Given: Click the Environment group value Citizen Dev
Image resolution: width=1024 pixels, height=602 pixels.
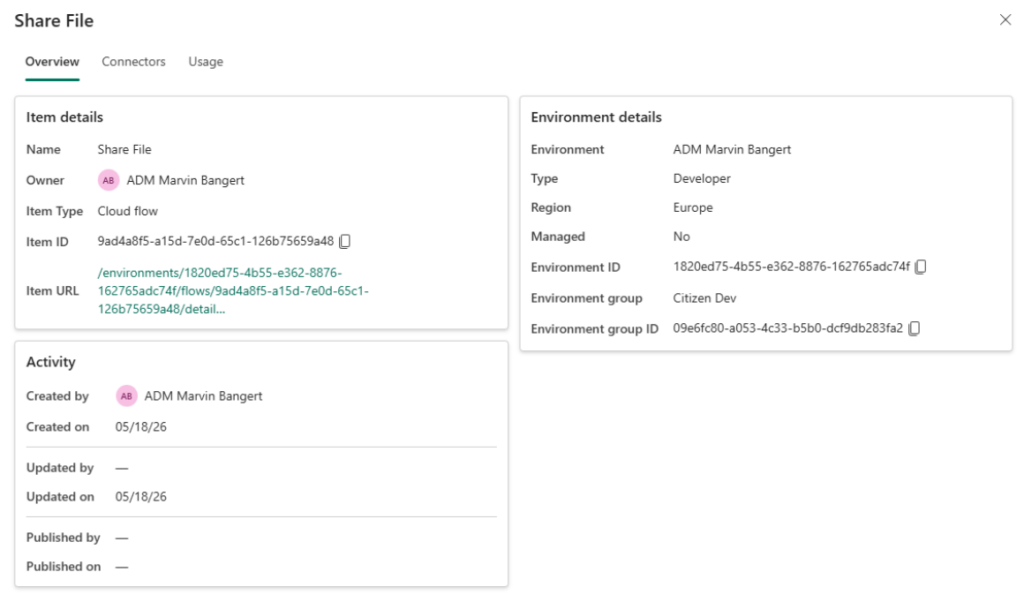Looking at the screenshot, I should coord(704,298).
